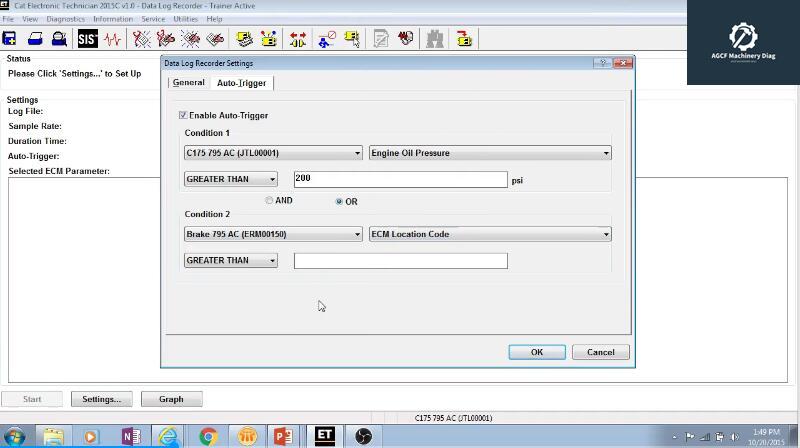The image size is (800, 448).
Task: Switch to the General tab
Action: point(188,82)
